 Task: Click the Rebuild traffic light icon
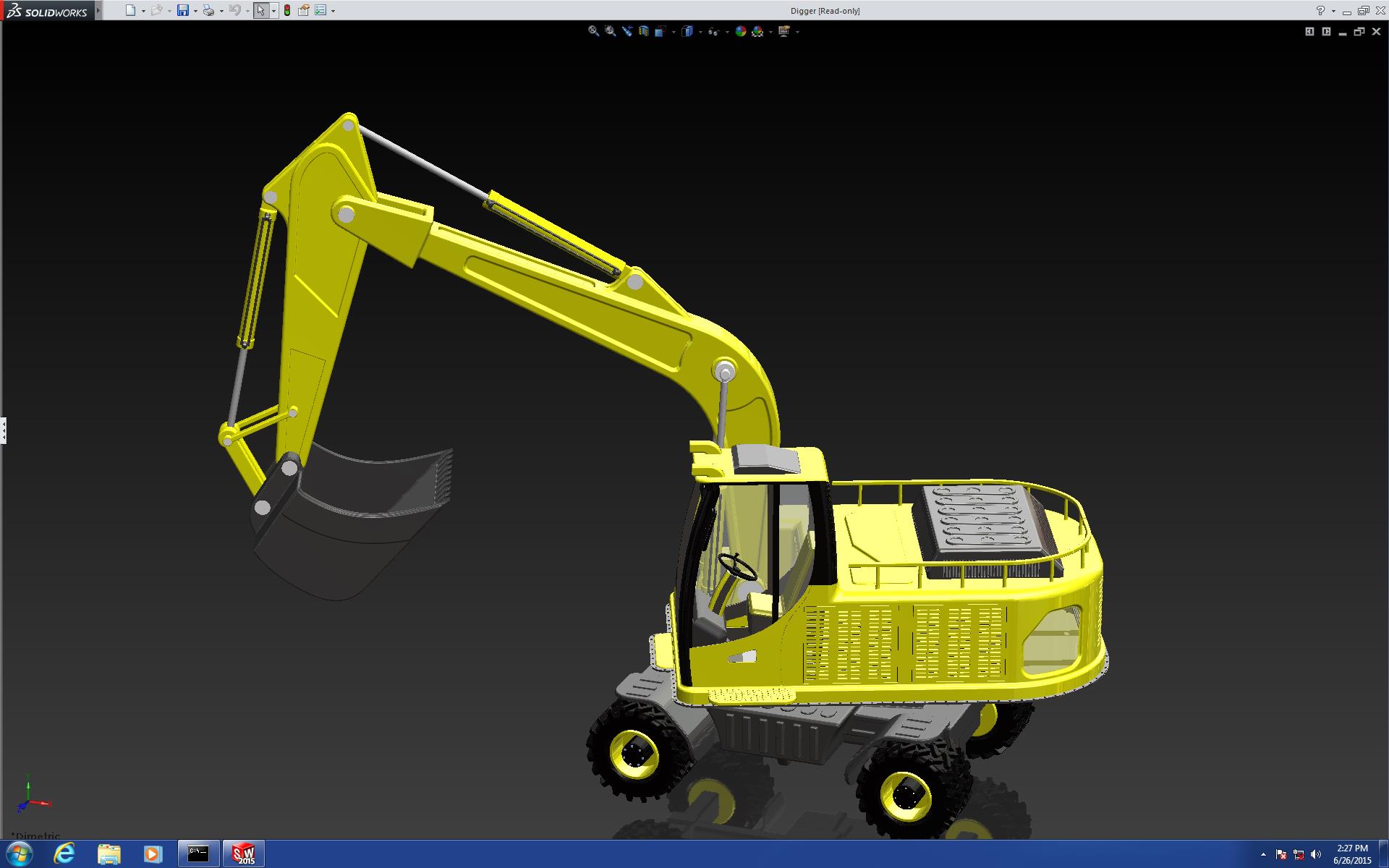pyautogui.click(x=287, y=10)
